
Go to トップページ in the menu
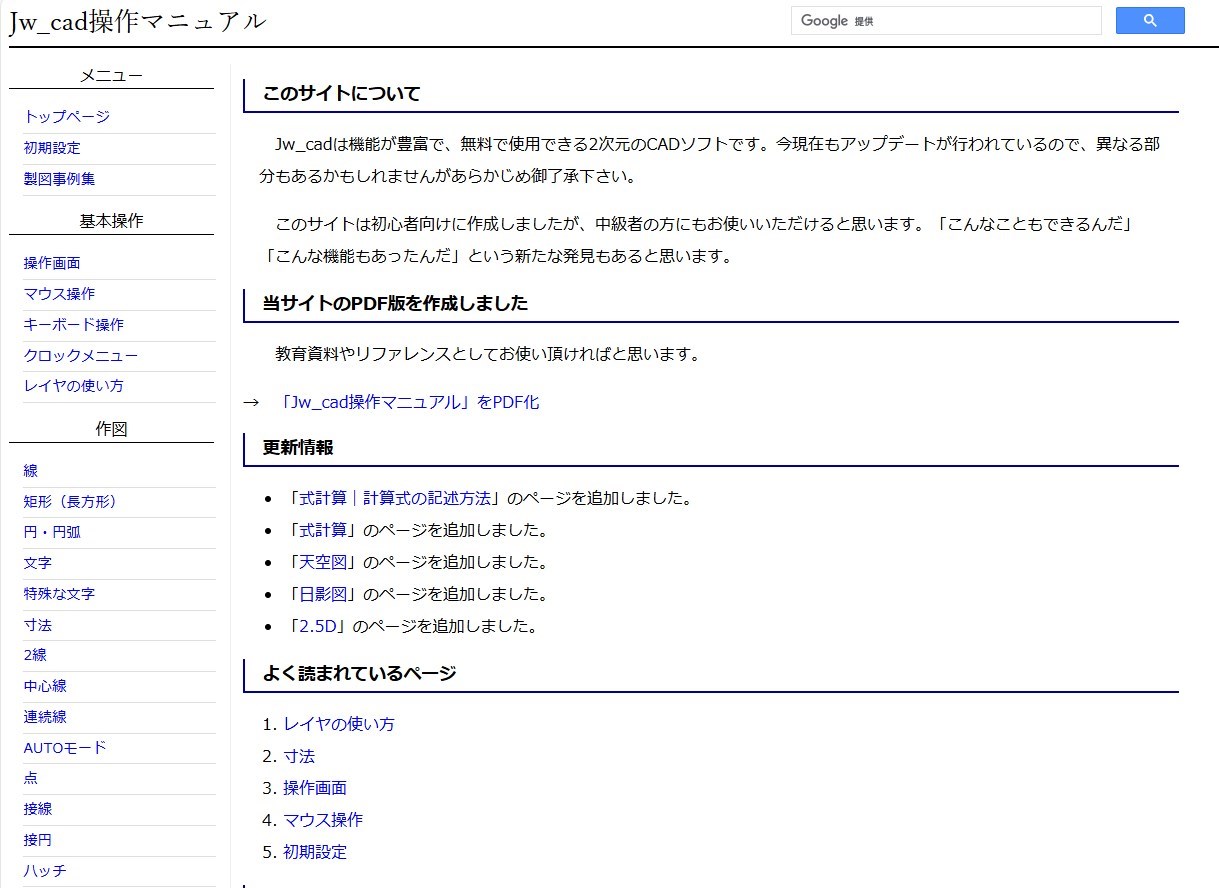pos(67,117)
